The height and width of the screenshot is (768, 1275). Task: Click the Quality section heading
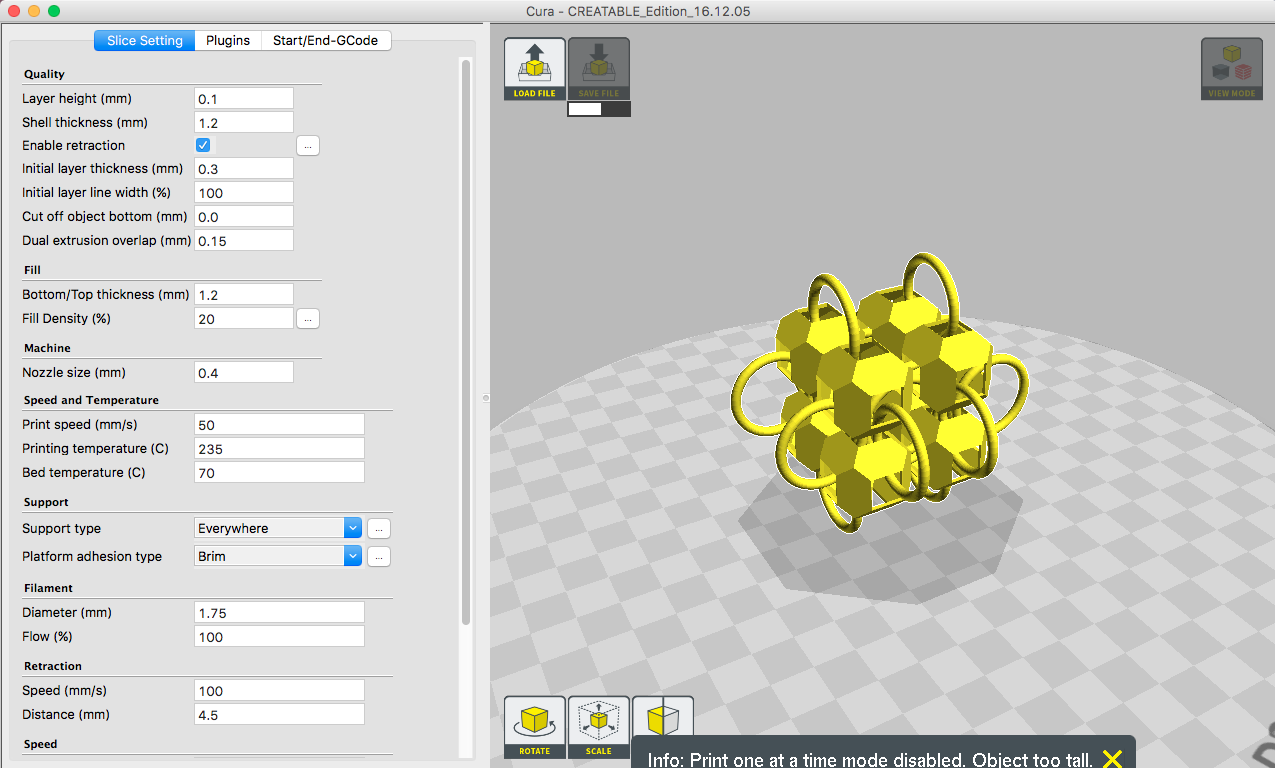[x=44, y=75]
